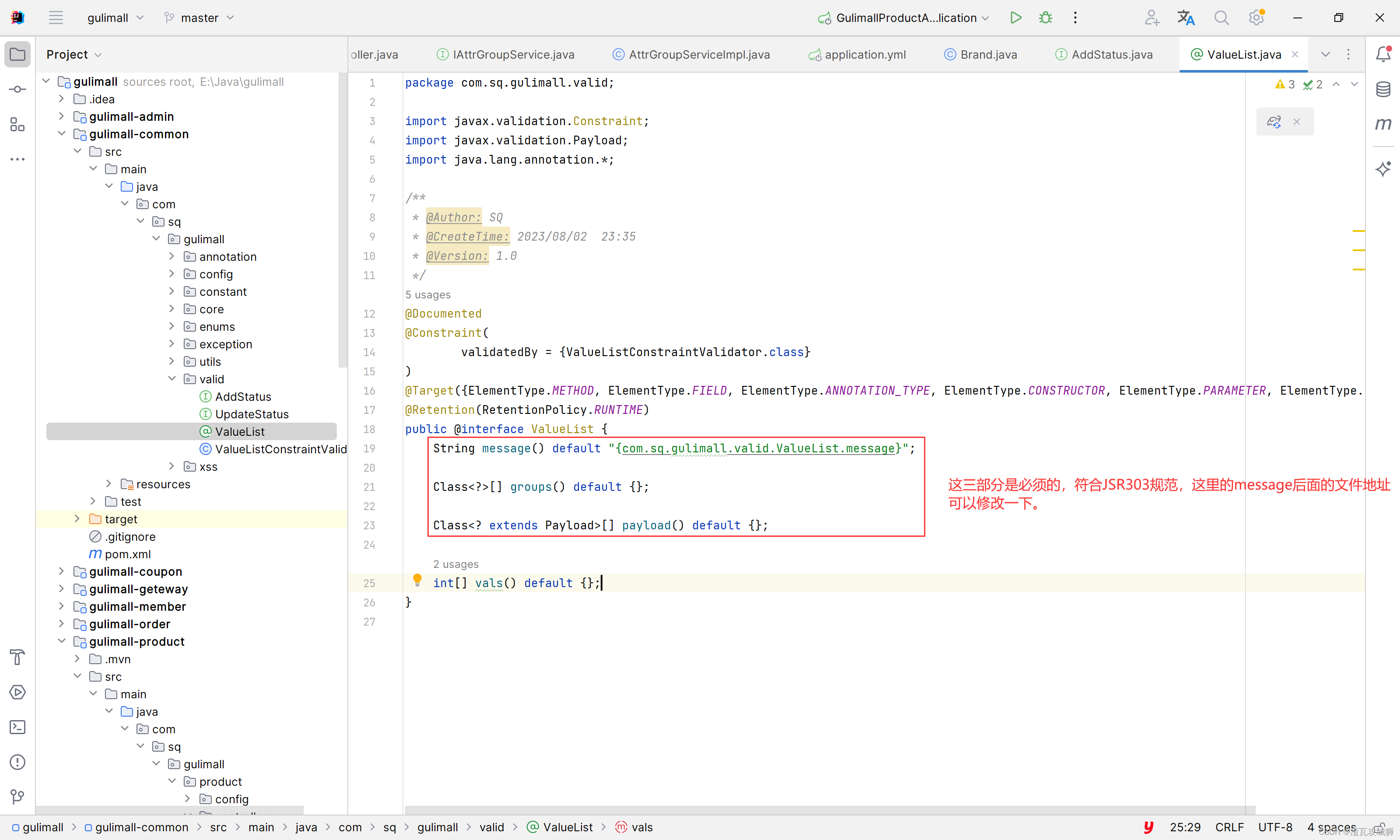
Task: Toggle the Project tool window folder button
Action: pos(17,54)
